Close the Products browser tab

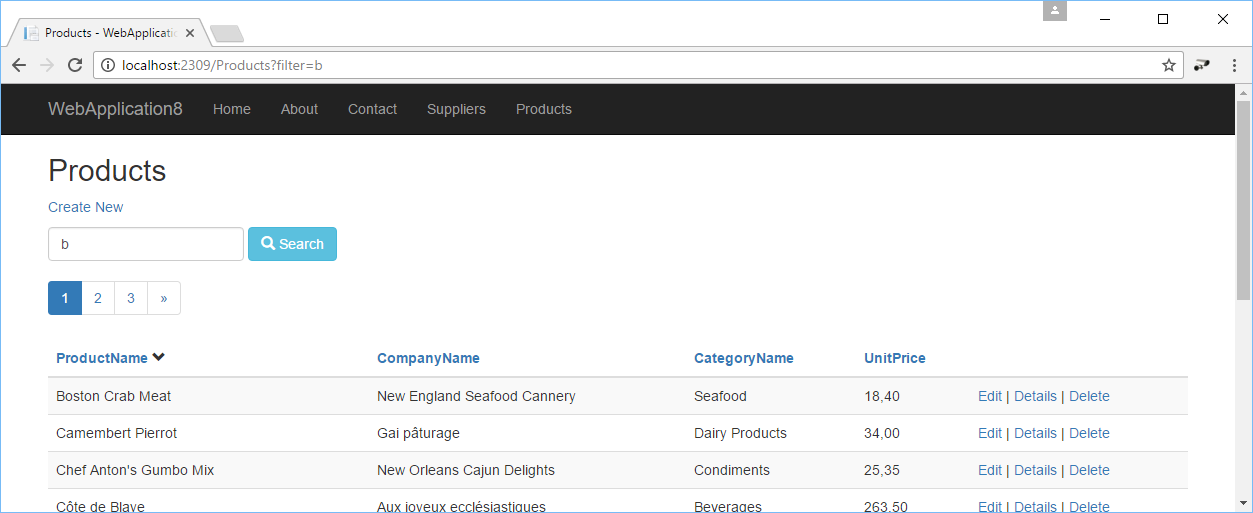tap(190, 33)
